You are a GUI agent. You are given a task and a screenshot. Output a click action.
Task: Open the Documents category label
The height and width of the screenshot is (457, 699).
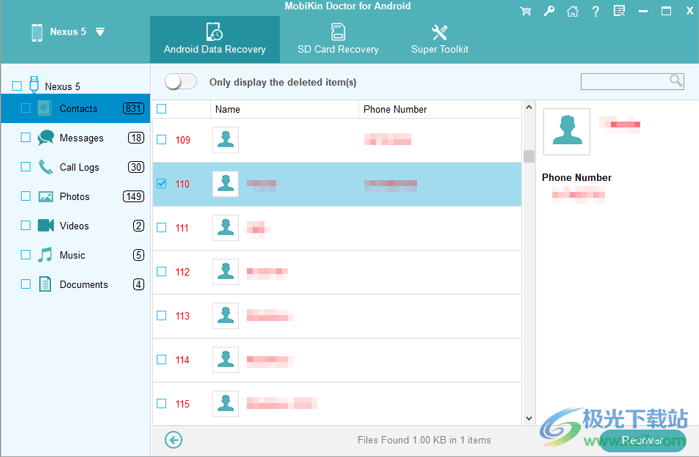pos(84,284)
